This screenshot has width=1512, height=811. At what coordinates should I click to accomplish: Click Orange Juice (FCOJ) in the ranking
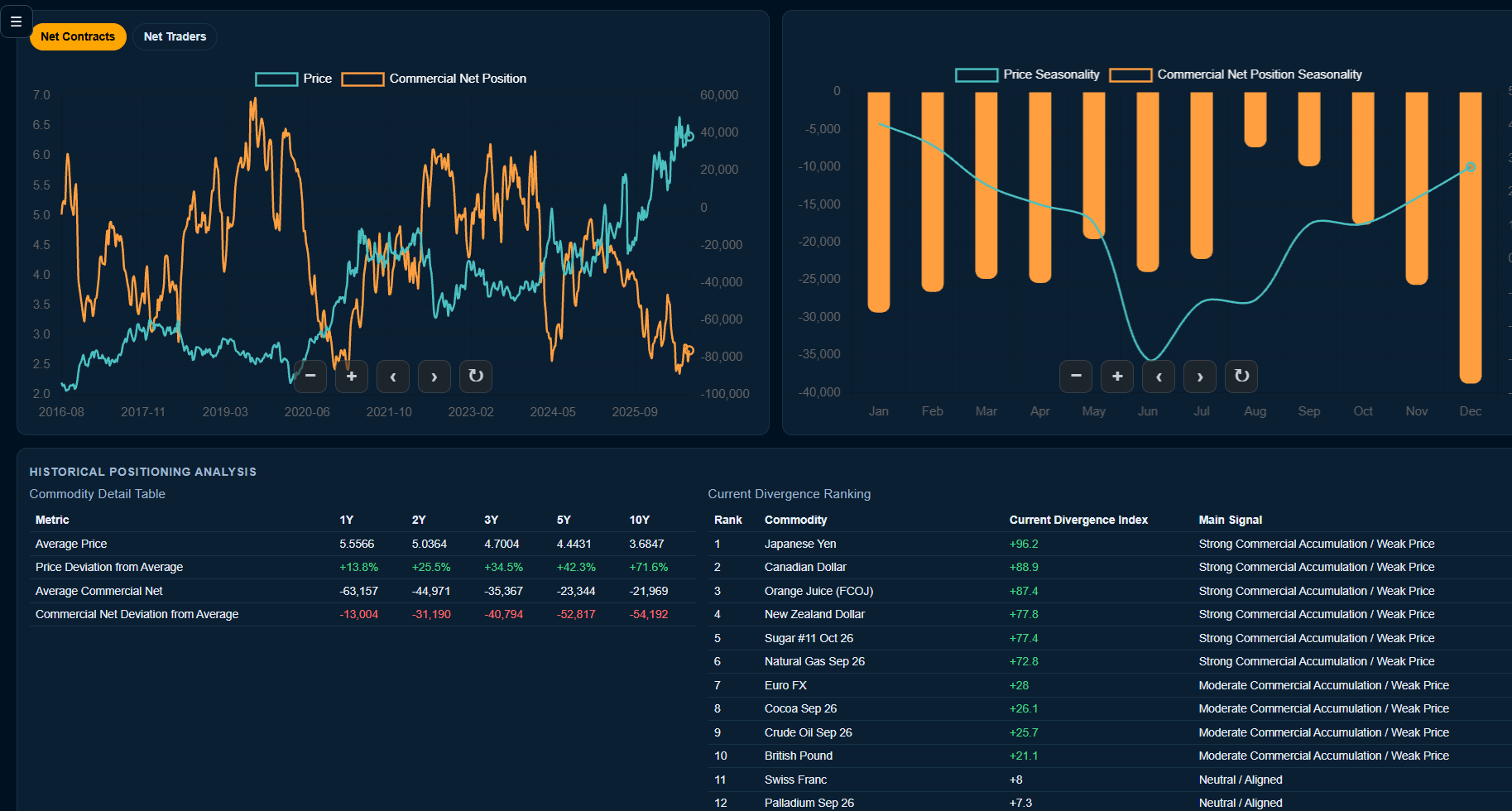818,591
